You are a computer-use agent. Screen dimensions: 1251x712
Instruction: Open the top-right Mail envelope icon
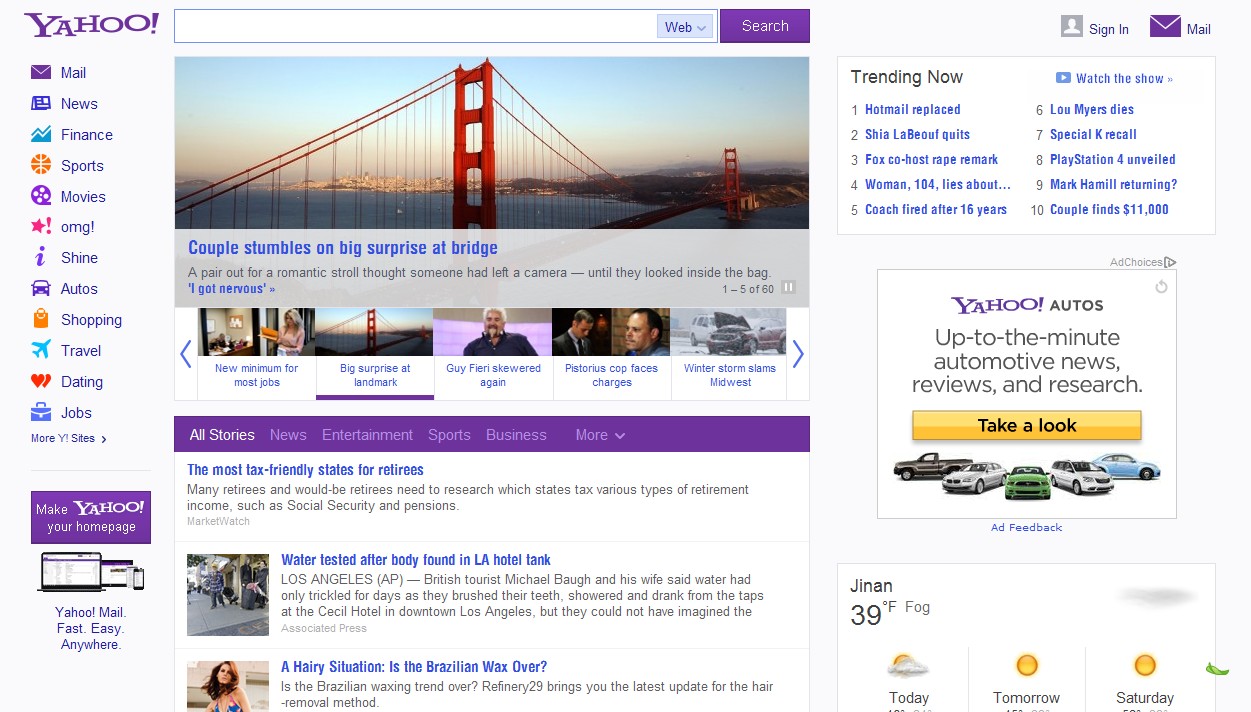(1165, 26)
